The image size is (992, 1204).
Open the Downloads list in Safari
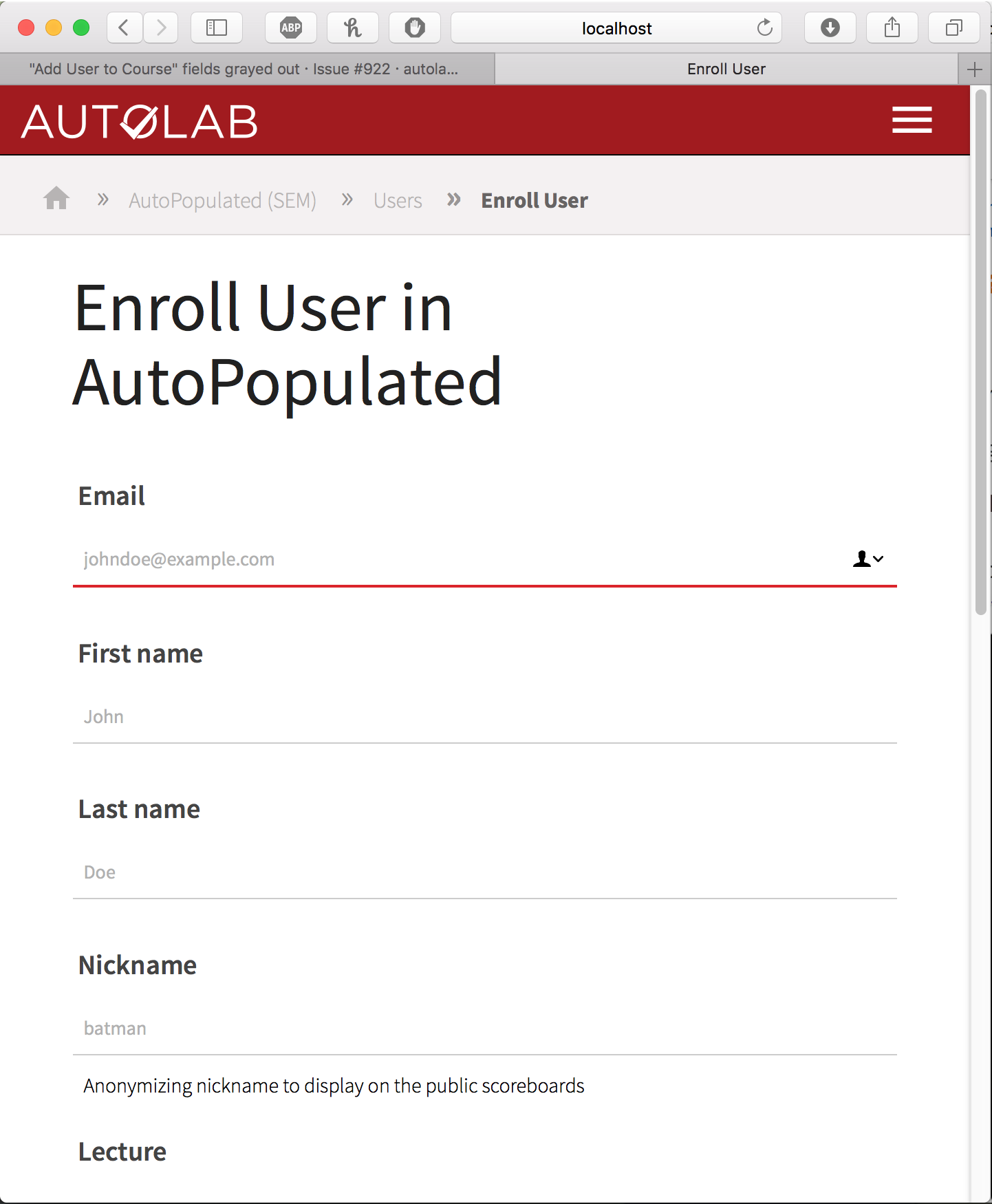tap(830, 28)
